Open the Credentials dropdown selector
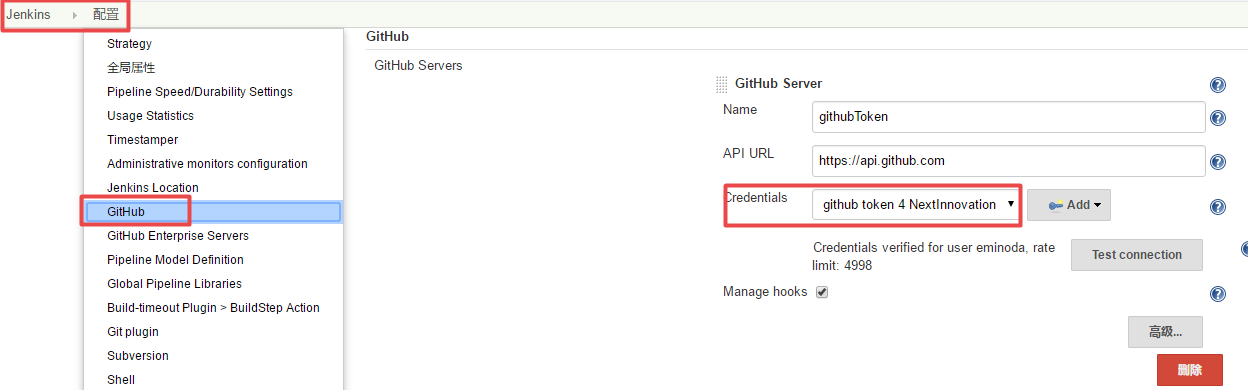The image size is (1248, 390). (x=916, y=204)
